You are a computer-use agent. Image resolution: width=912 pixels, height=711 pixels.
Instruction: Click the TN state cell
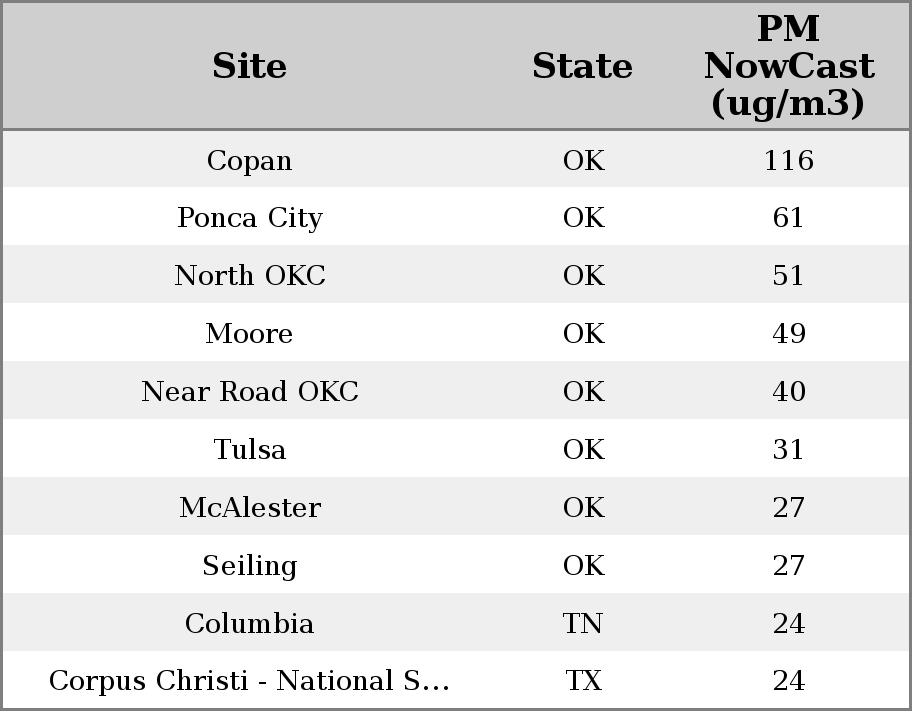coord(583,624)
